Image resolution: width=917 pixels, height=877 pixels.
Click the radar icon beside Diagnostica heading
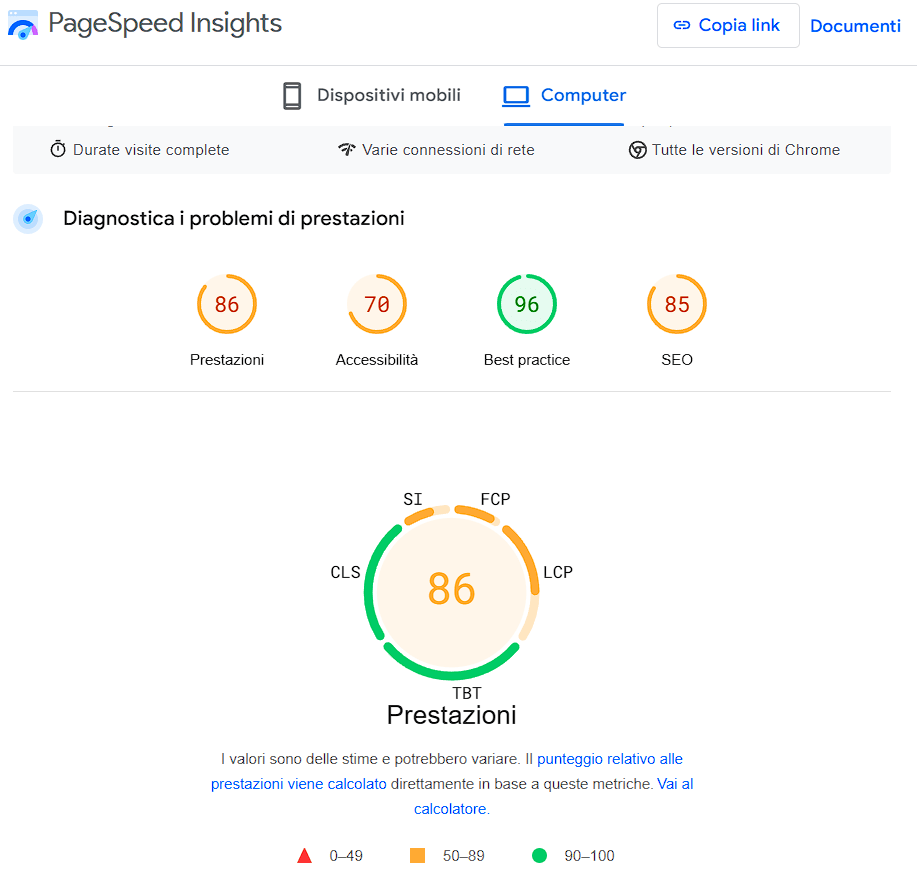[x=28, y=219]
